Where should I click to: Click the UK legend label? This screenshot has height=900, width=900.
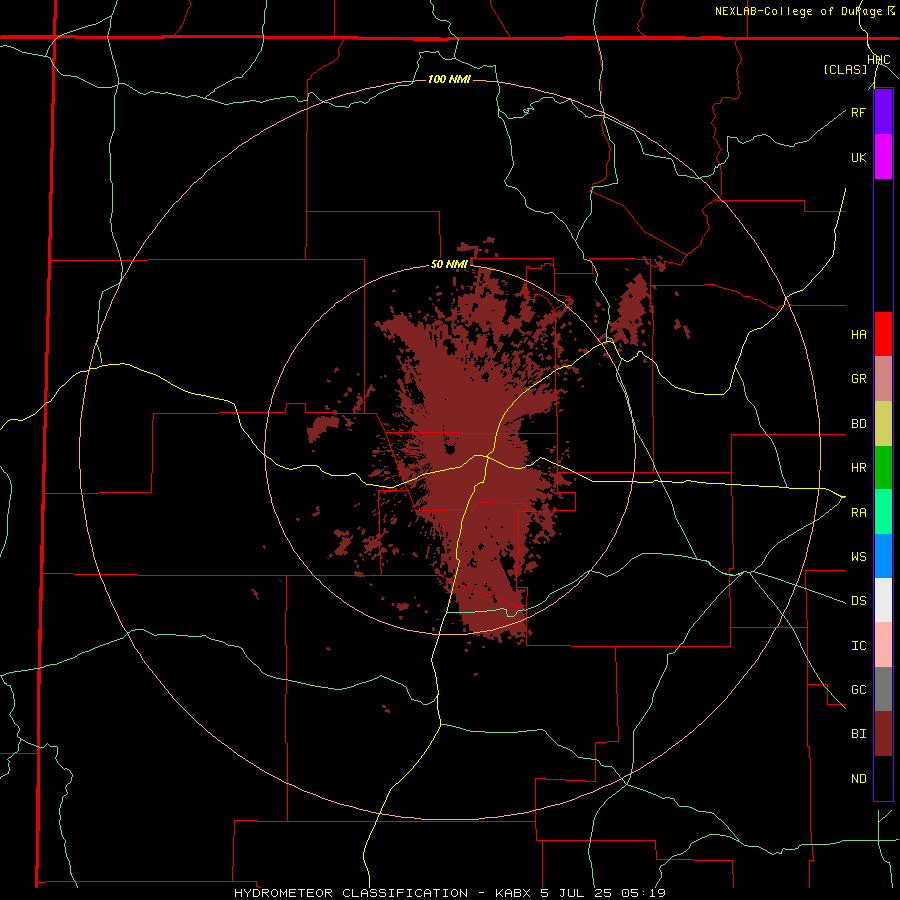pos(858,157)
